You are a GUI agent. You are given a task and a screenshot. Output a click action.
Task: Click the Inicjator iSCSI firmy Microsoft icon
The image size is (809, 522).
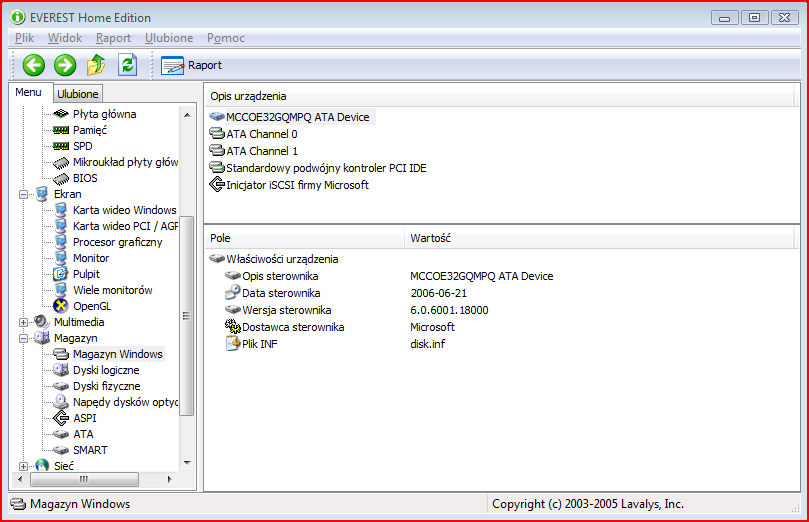[217, 184]
